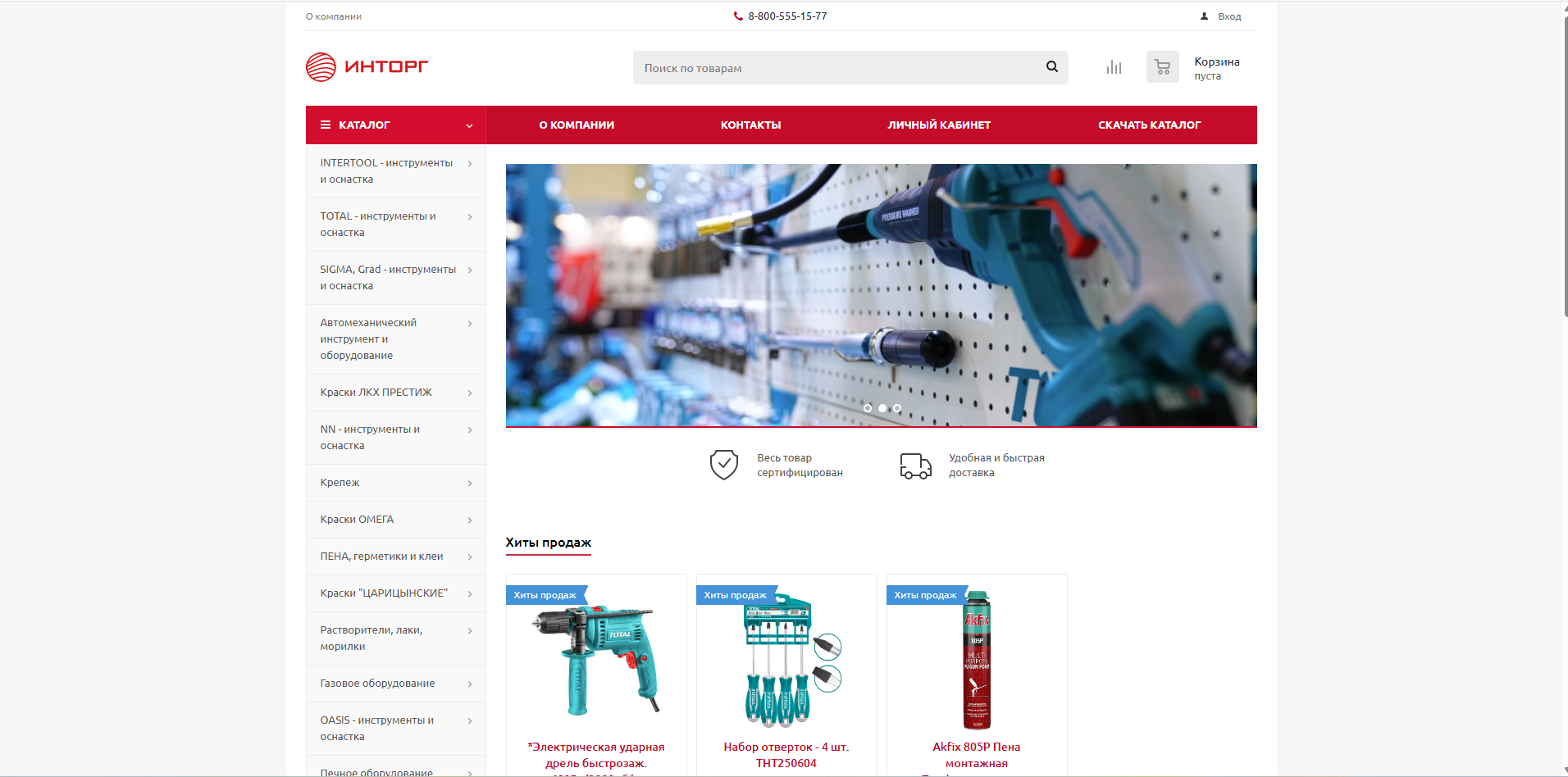Open Краски ЛКХ ПРЕСТИЖ category
This screenshot has width=1568, height=777.
click(376, 393)
